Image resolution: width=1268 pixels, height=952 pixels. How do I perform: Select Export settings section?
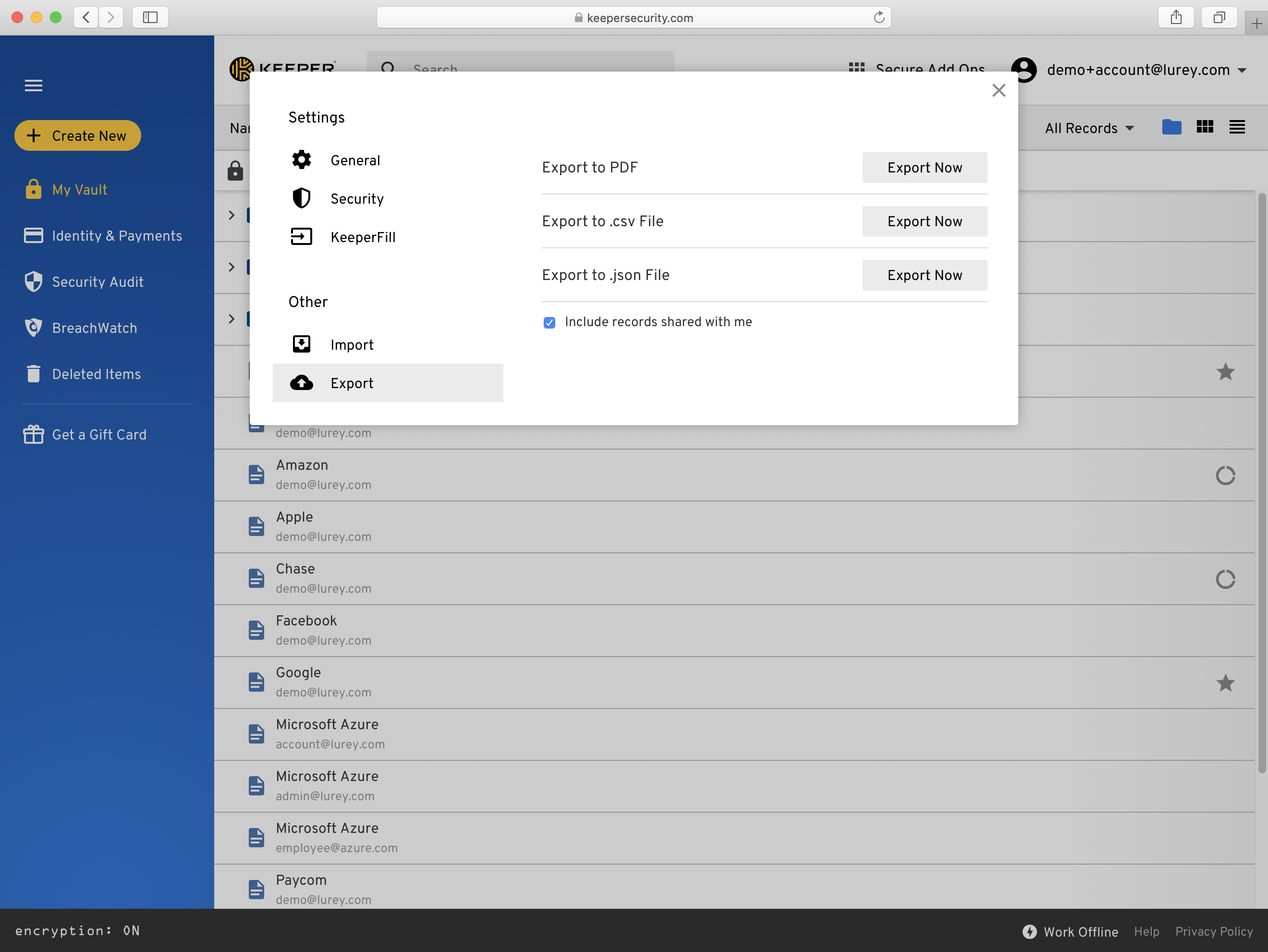coord(388,383)
